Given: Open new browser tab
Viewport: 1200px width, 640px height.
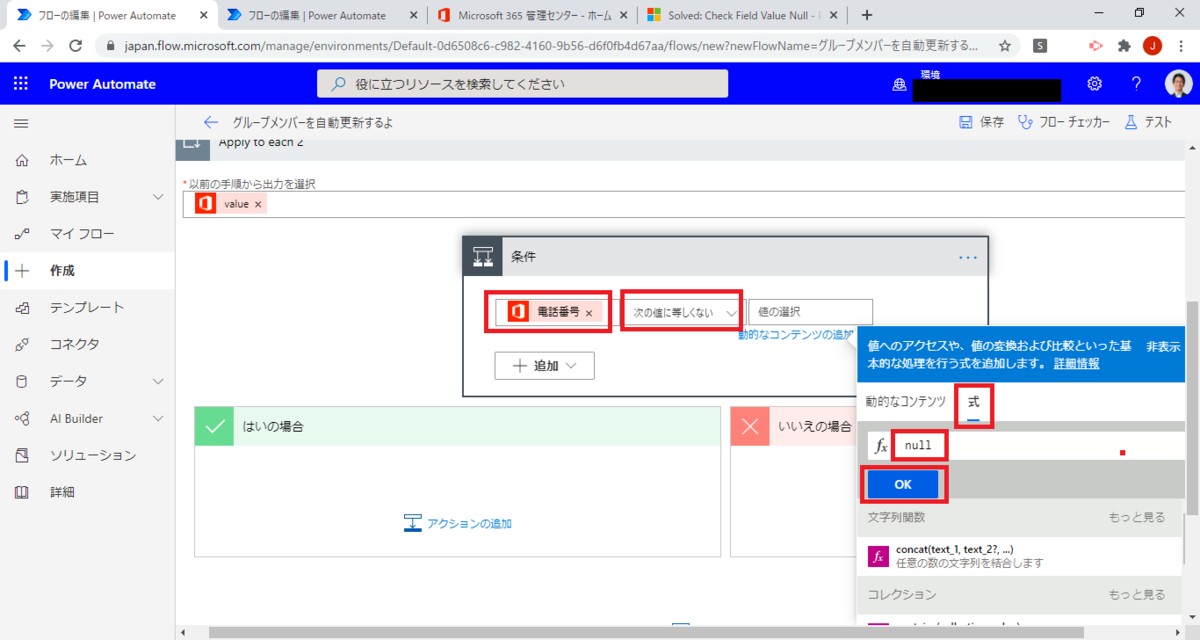Looking at the screenshot, I should [866, 15].
